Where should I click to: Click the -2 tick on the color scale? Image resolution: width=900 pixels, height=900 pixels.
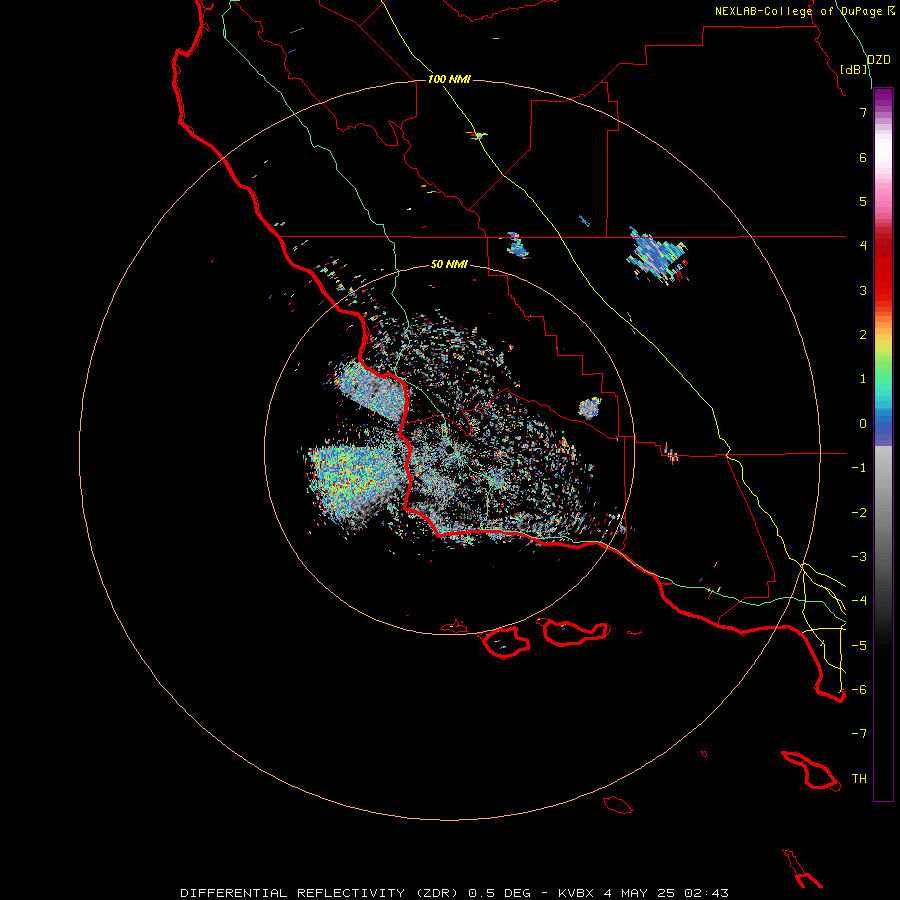[859, 513]
